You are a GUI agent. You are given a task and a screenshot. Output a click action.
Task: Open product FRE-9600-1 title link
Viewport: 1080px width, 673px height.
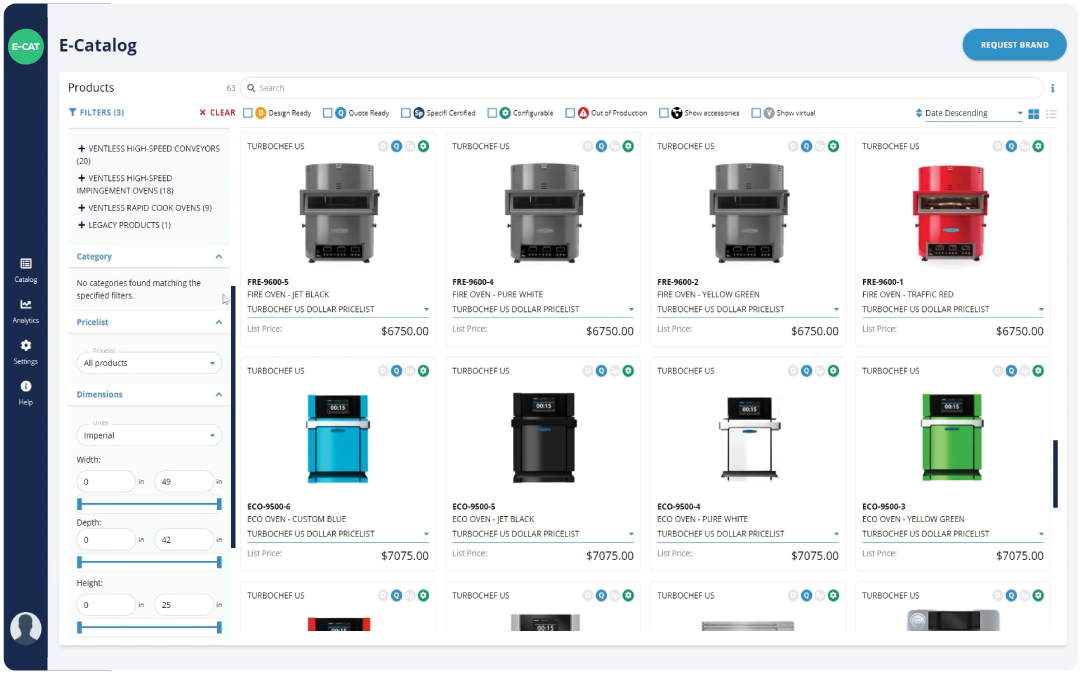point(882,282)
